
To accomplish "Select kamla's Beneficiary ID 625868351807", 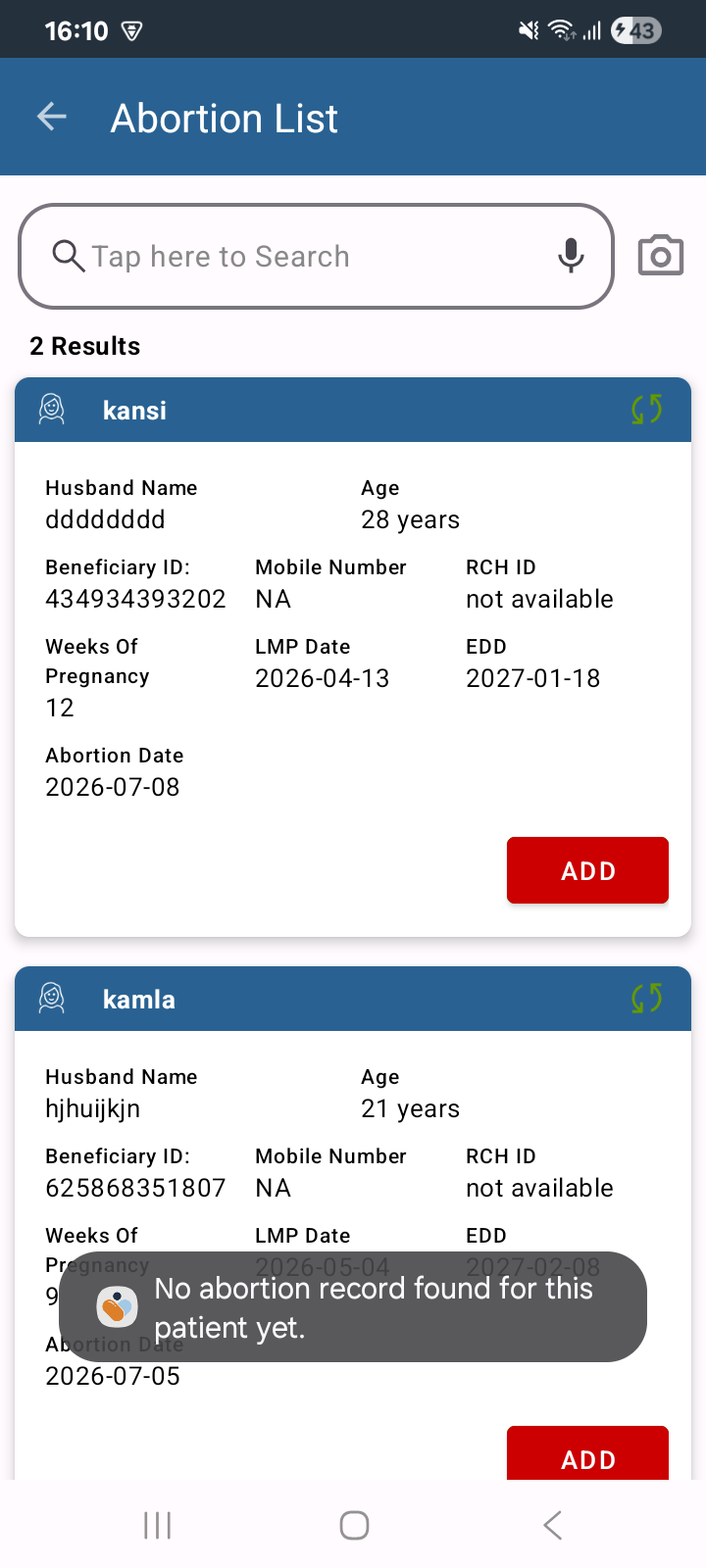I will click(135, 1188).
